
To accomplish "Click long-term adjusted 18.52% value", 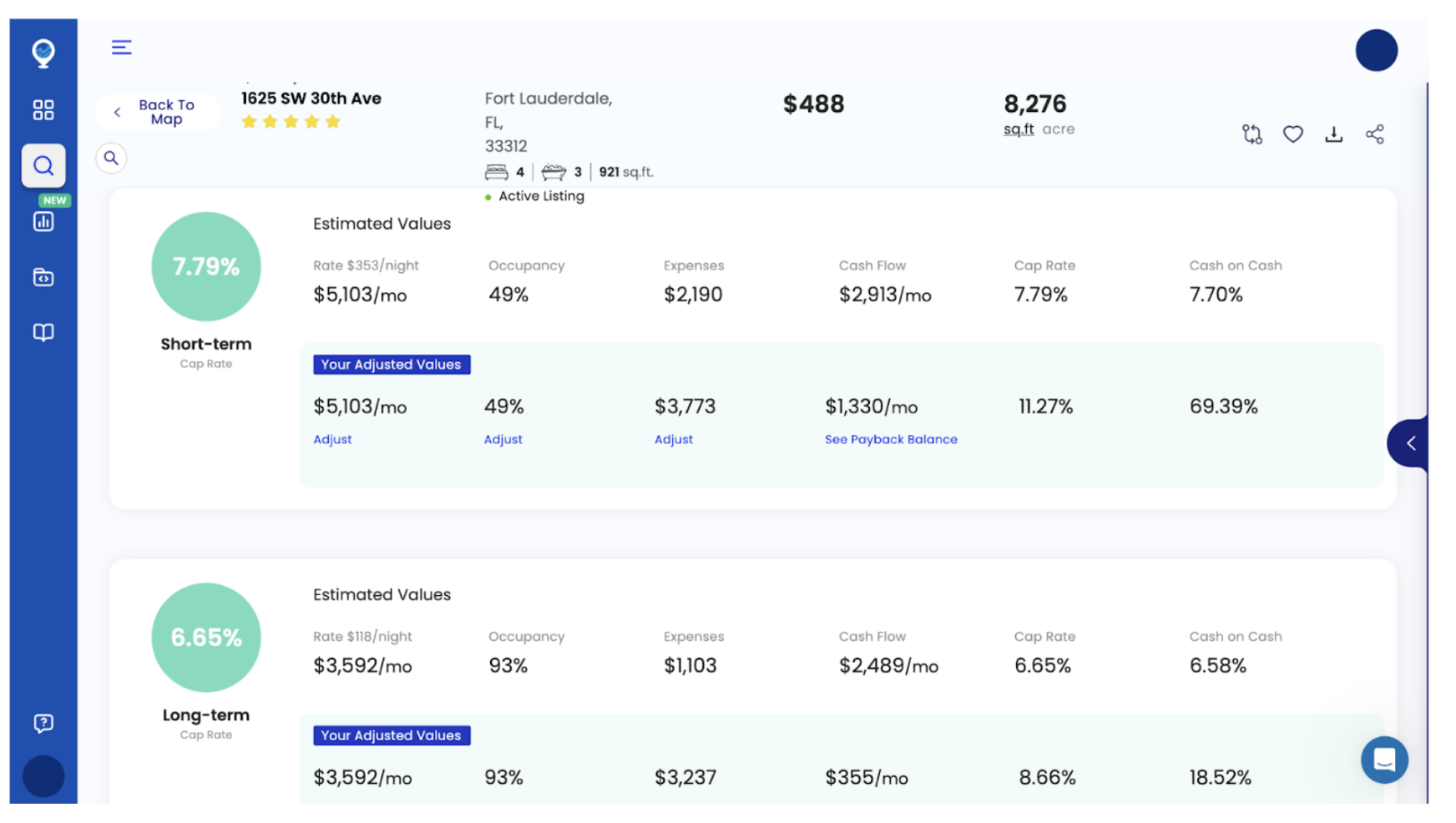I will (1220, 777).
